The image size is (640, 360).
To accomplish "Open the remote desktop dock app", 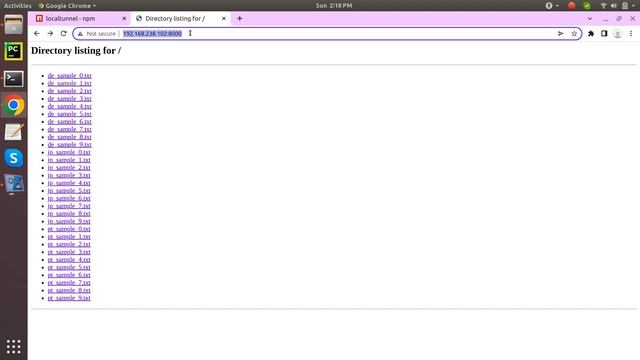I will point(13,184).
